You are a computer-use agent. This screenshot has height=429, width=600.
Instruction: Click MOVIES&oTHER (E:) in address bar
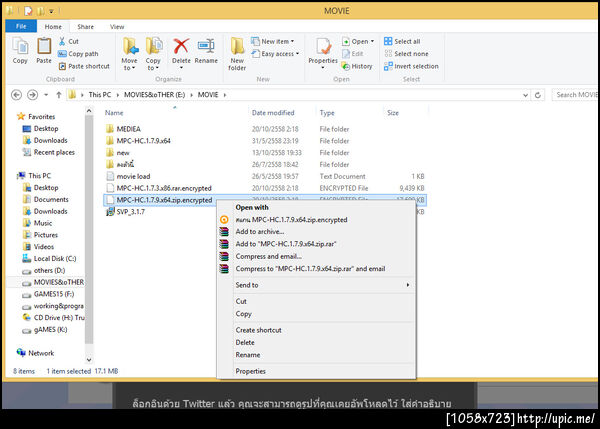pyautogui.click(x=154, y=95)
